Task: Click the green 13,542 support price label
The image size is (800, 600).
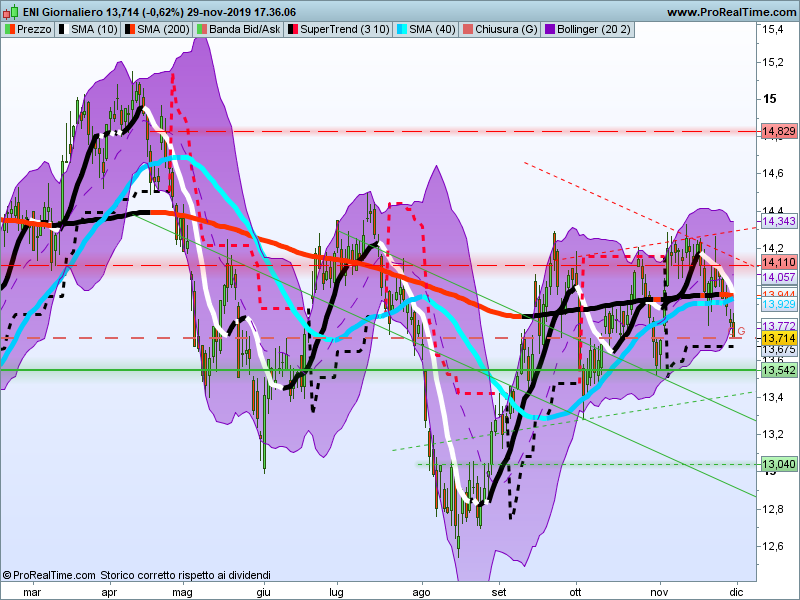Action: 779,369
